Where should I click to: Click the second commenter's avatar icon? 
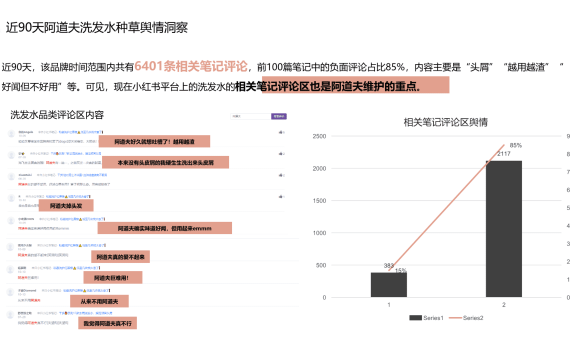tap(11, 155)
